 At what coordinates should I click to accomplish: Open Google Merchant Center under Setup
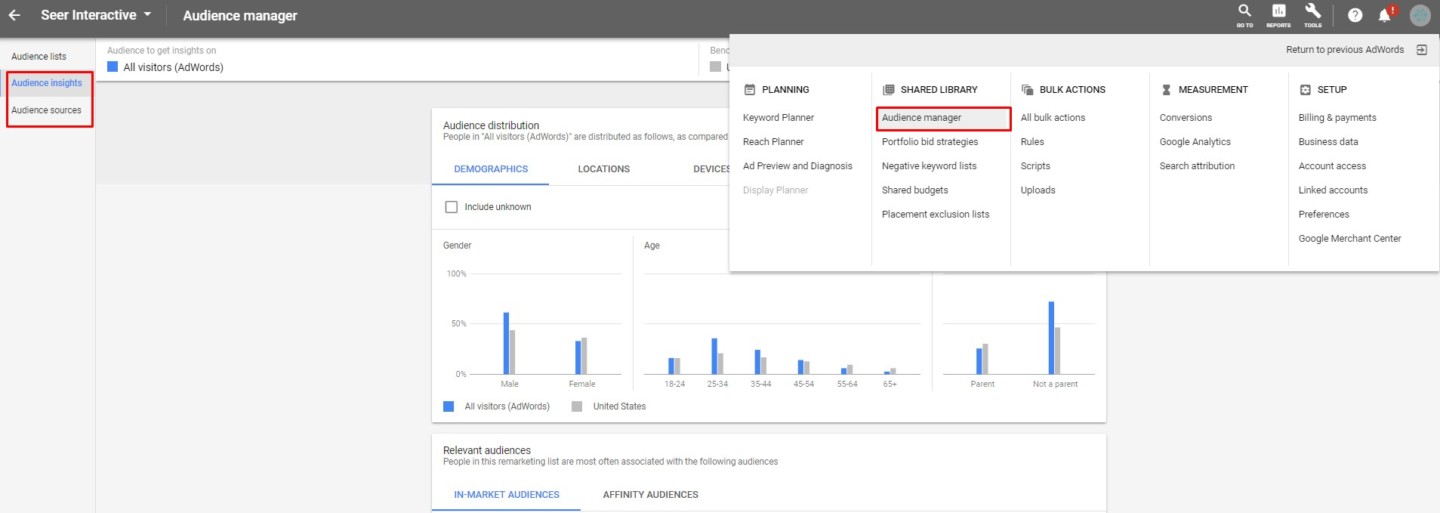pyautogui.click(x=1349, y=239)
